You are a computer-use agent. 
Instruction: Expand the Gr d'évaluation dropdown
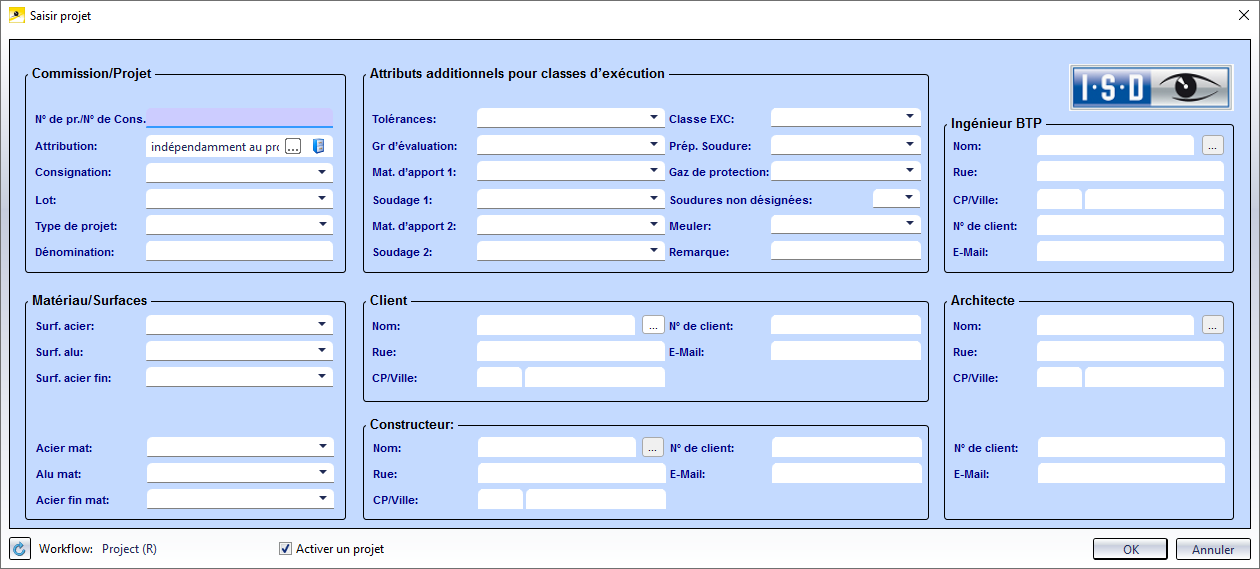654,144
